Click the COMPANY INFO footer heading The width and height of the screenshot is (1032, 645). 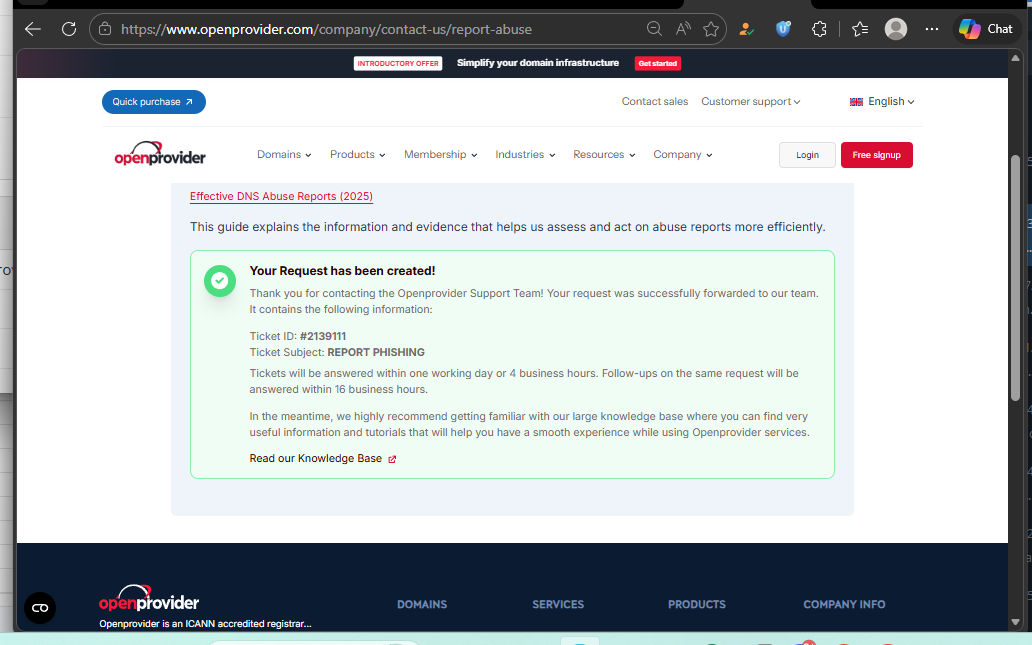pyautogui.click(x=844, y=604)
